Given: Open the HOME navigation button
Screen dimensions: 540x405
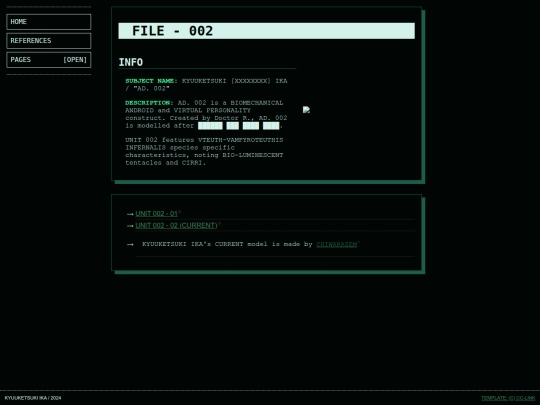Looking at the screenshot, I should click(x=49, y=22).
